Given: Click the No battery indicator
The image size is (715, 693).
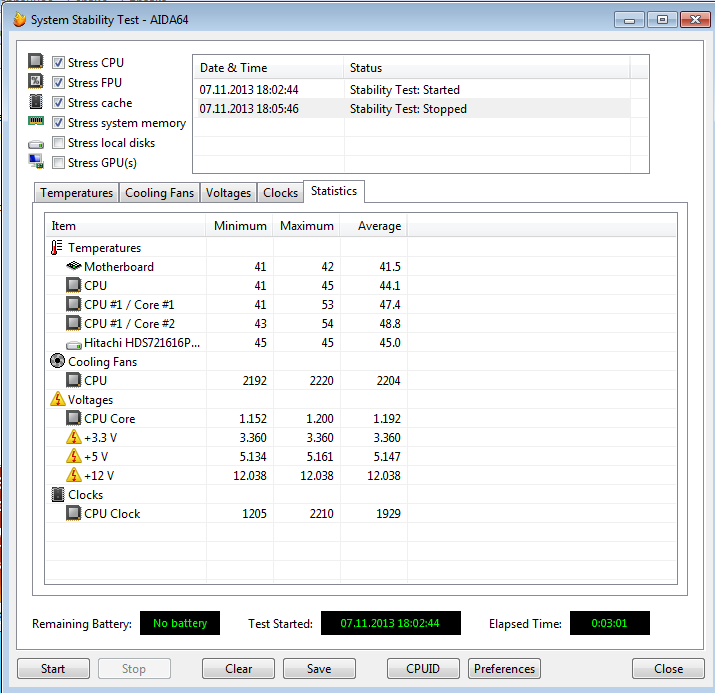Looking at the screenshot, I should (x=180, y=623).
